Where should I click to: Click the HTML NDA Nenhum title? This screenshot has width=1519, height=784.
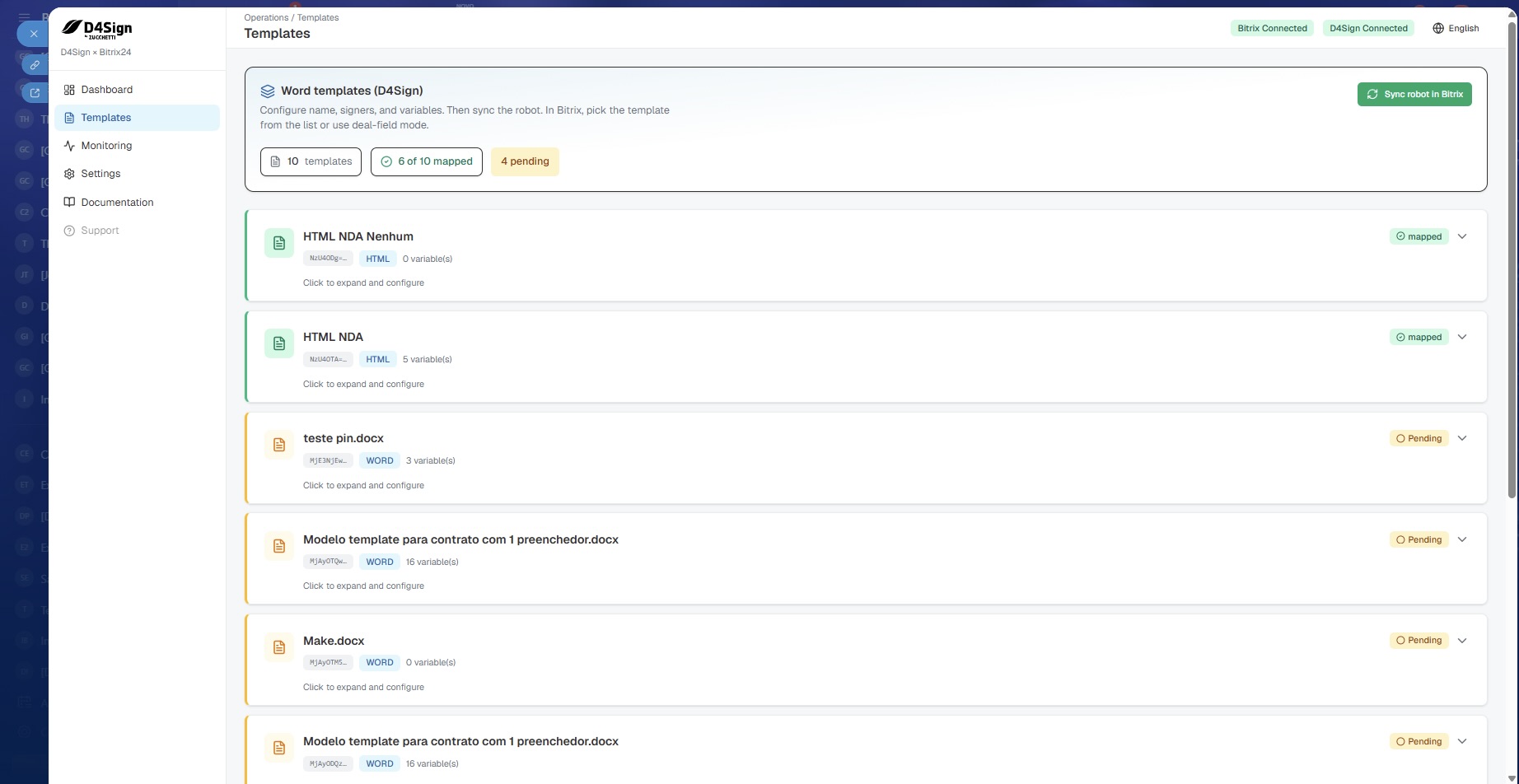click(358, 236)
